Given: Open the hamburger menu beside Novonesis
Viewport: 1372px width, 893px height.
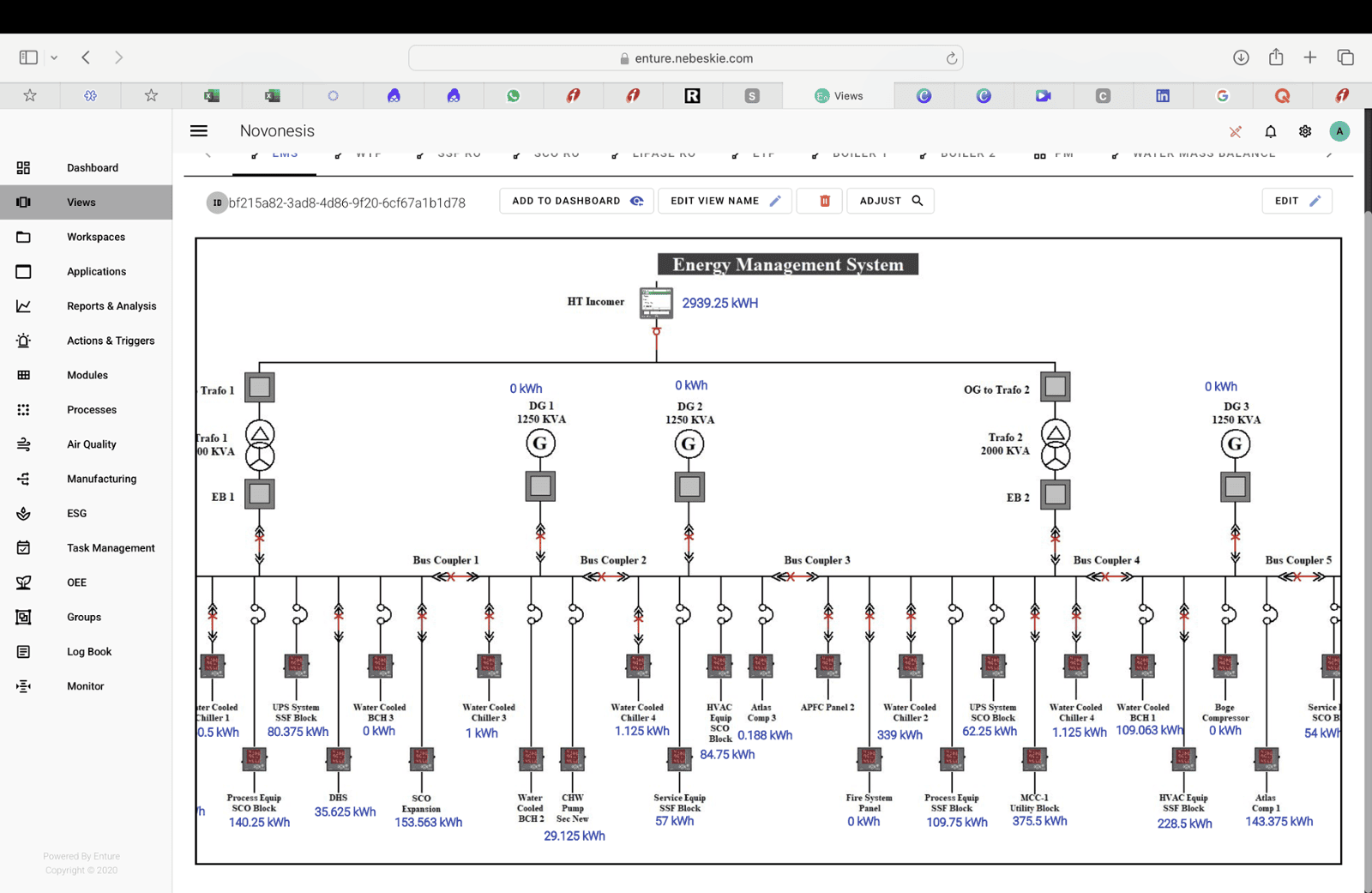Looking at the screenshot, I should 199,131.
